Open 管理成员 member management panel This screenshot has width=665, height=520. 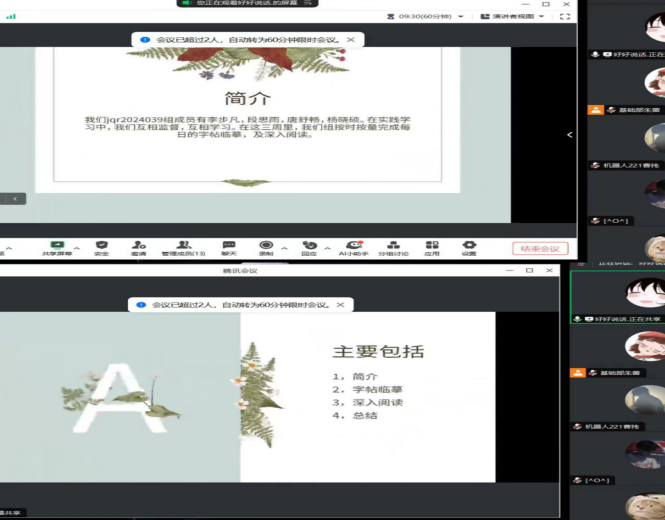183,246
